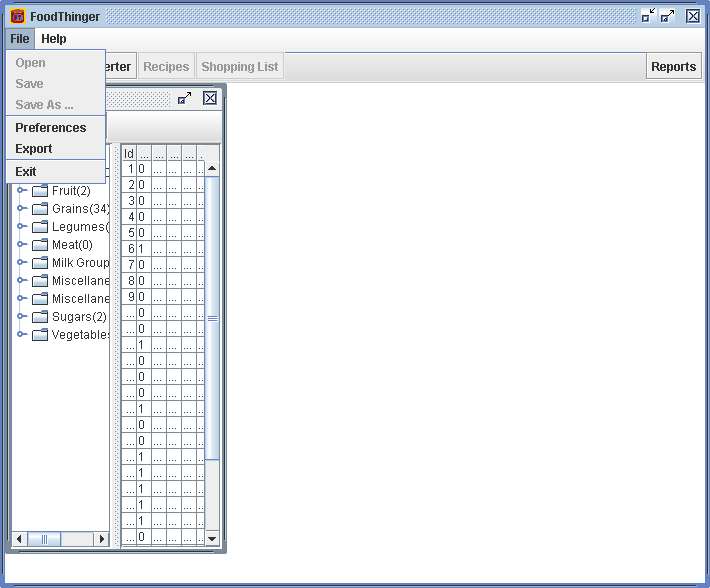
Task: Choose Preferences from the File menu
Action: coord(51,128)
